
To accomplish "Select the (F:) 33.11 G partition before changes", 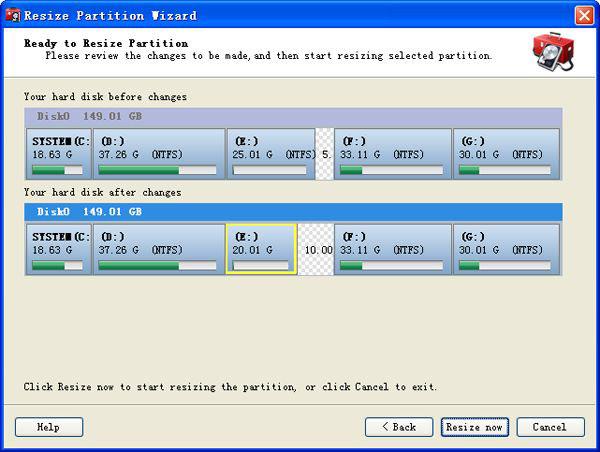I will pyautogui.click(x=391, y=153).
